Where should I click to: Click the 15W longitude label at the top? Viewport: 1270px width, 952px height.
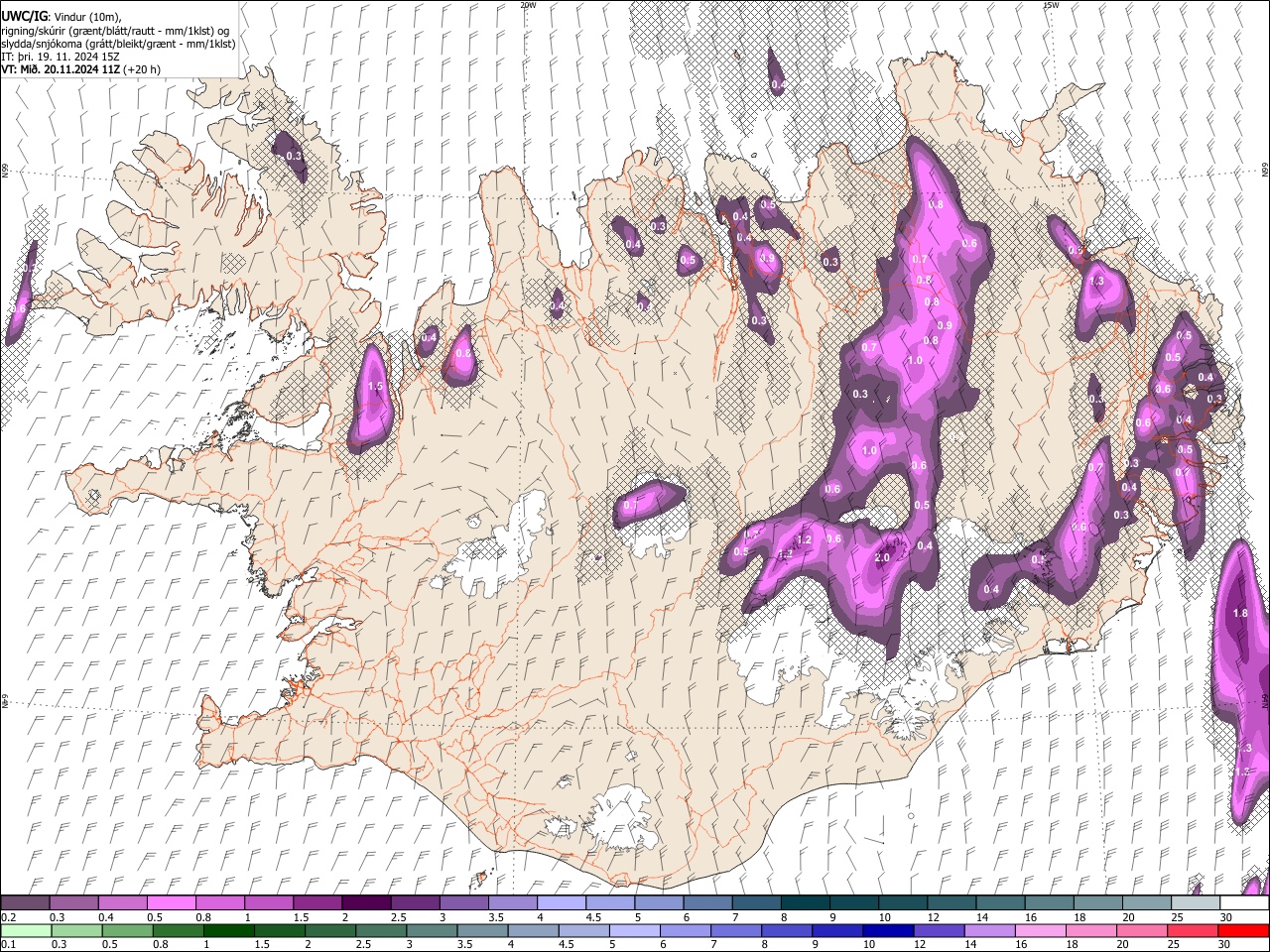pos(1052,5)
